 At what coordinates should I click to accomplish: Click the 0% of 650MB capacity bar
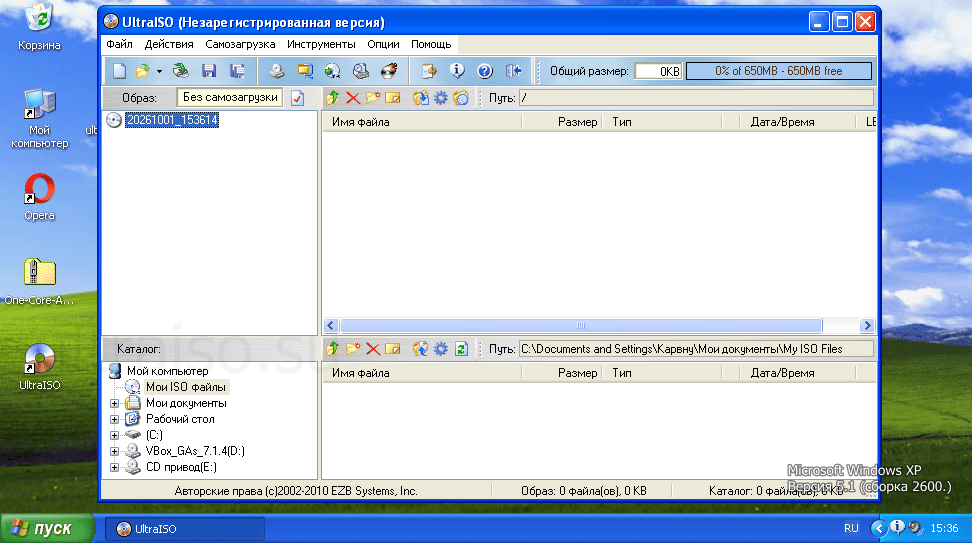779,71
